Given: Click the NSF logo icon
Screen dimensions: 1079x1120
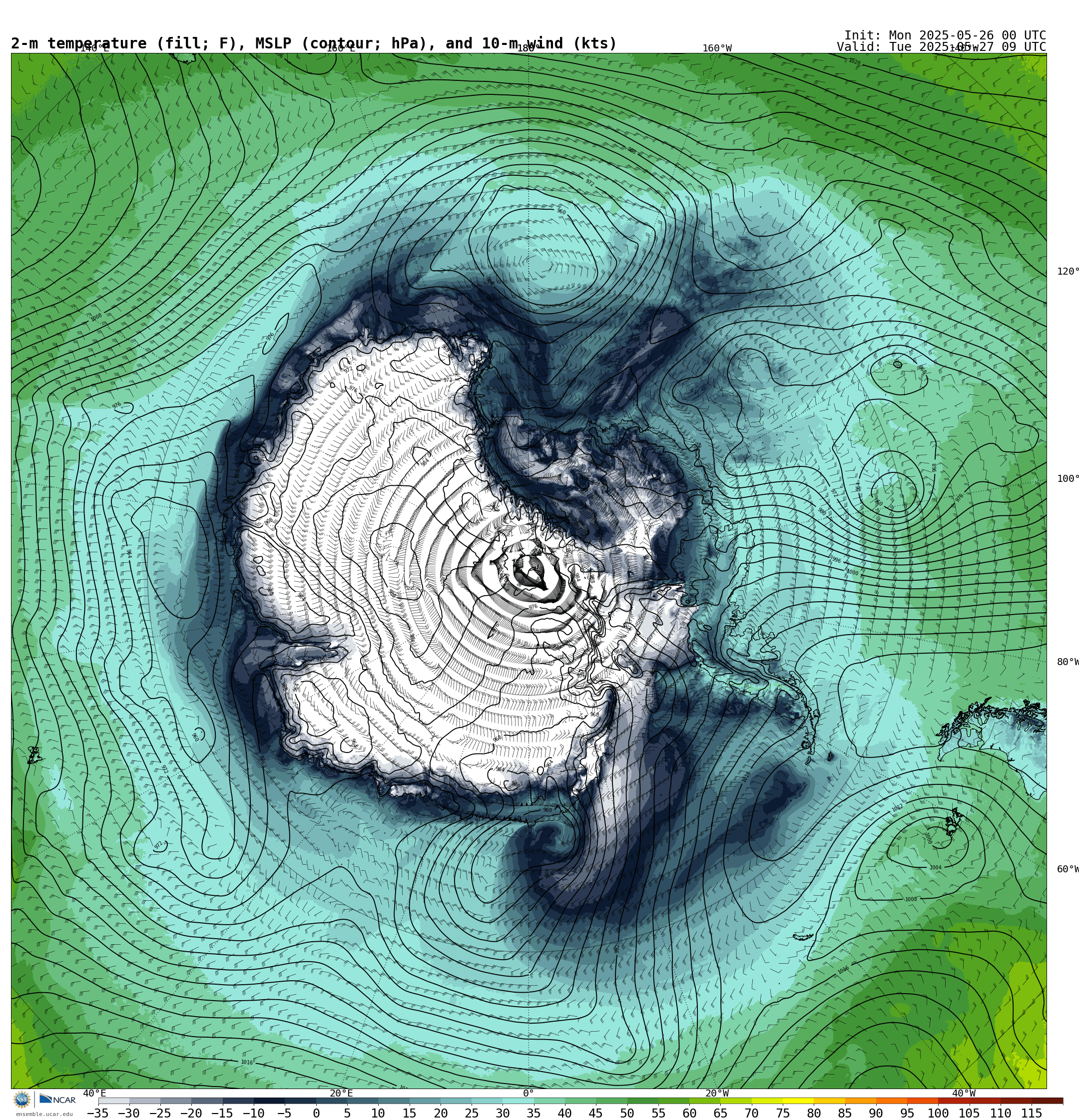Looking at the screenshot, I should (21, 1100).
